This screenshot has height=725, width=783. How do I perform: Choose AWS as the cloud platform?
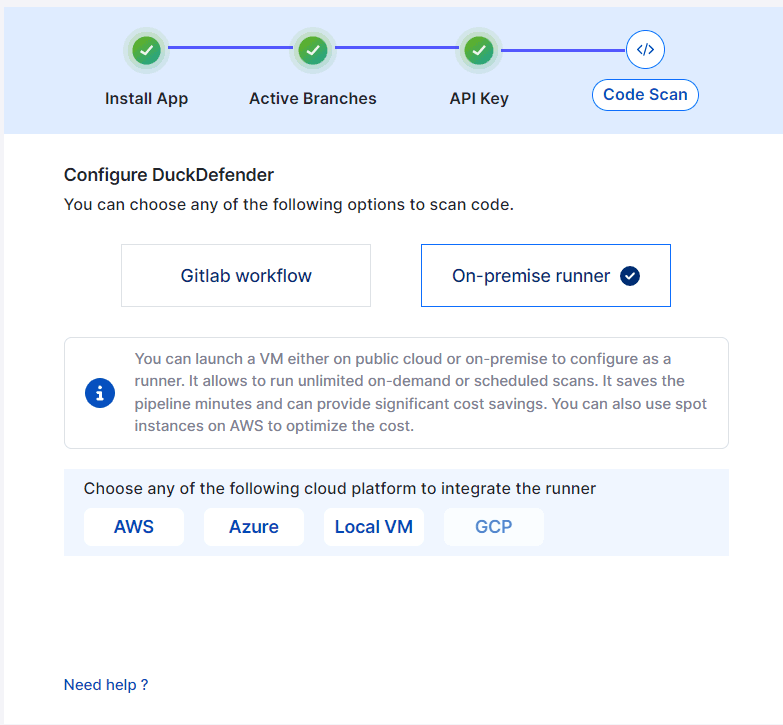tap(134, 527)
